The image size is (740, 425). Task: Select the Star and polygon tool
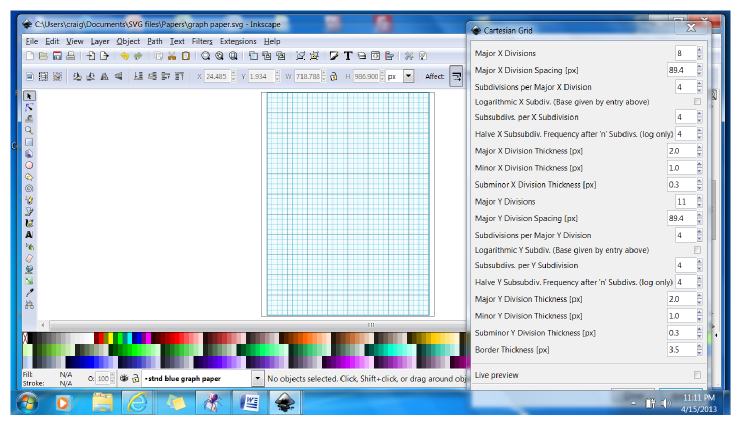coord(29,177)
